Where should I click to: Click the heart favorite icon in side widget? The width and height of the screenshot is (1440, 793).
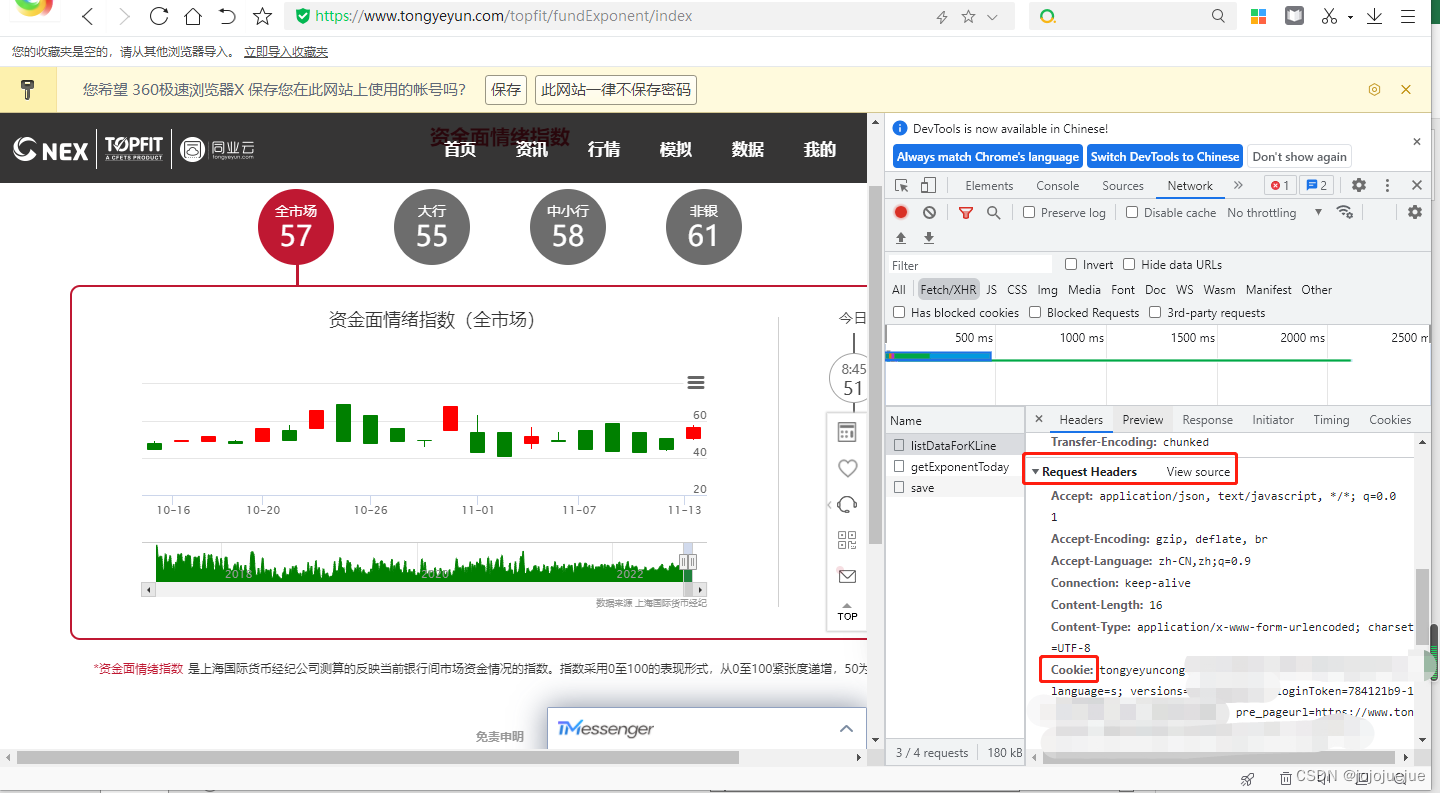pos(847,467)
